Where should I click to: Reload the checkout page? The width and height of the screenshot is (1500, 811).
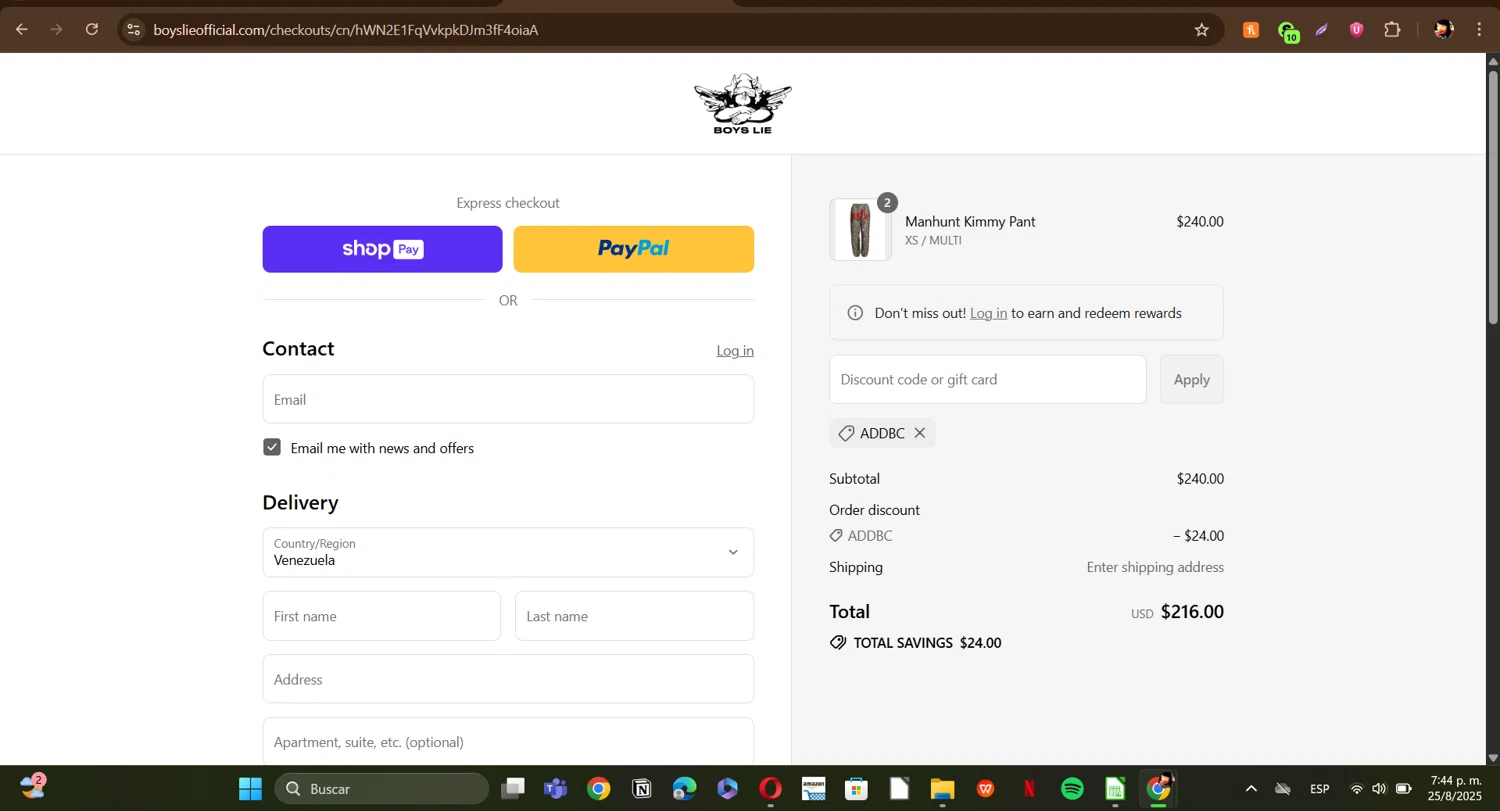(92, 30)
